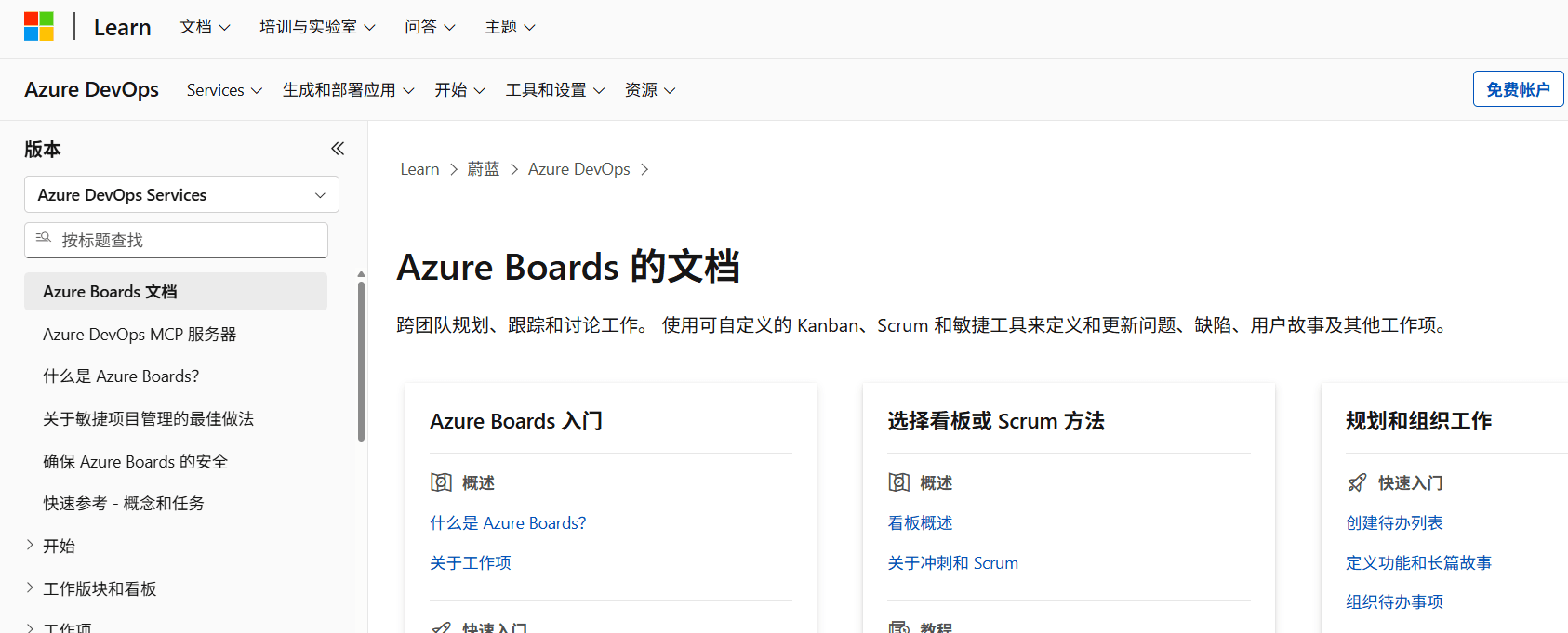The image size is (1568, 633).
Task: Open the 文档 menu in top navigation
Action: (x=205, y=27)
